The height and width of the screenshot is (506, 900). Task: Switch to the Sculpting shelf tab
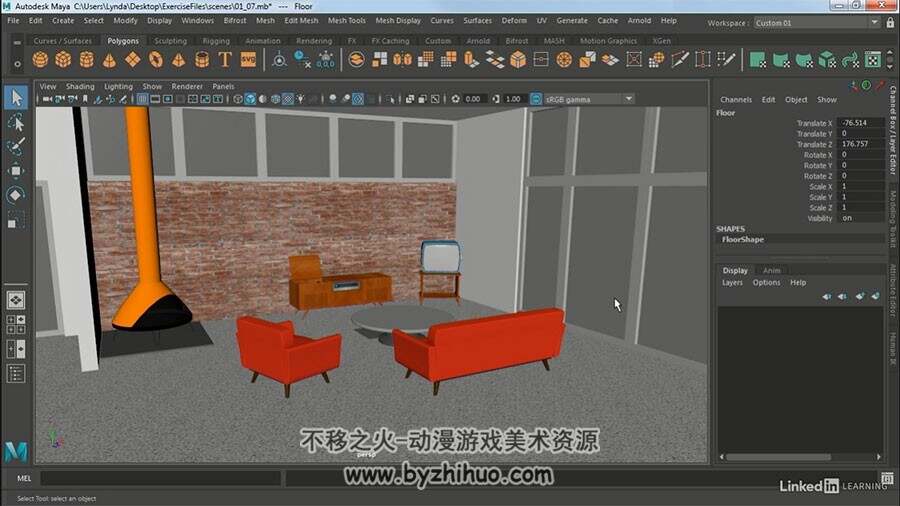(x=170, y=41)
